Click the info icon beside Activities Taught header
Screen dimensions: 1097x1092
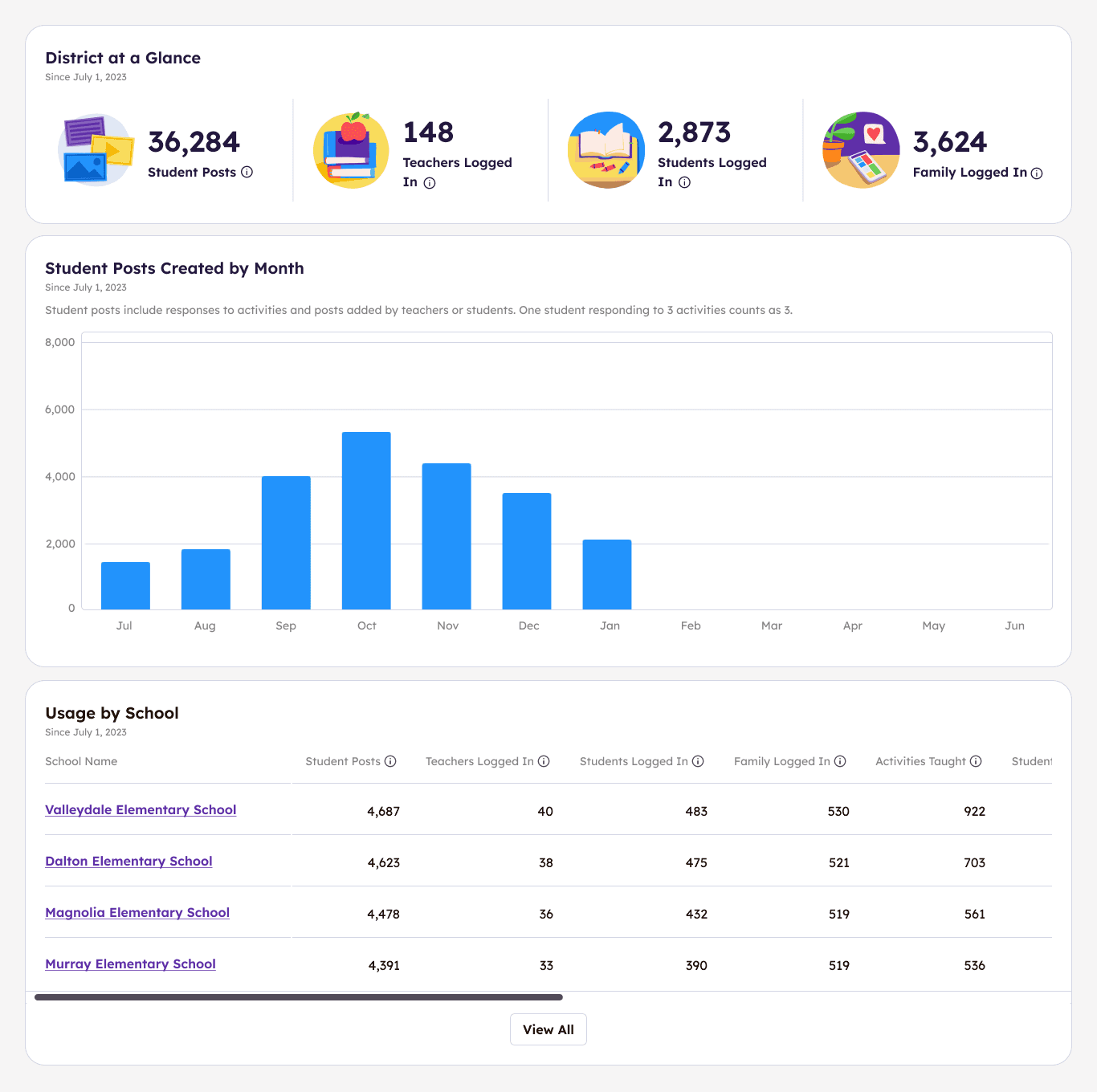point(976,761)
